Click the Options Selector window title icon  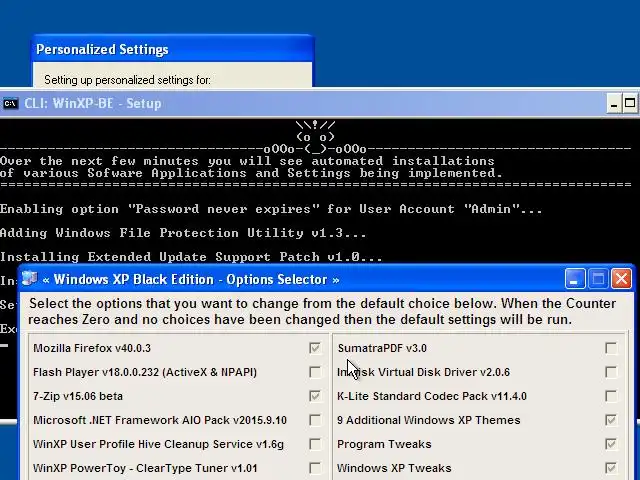(x=30, y=279)
